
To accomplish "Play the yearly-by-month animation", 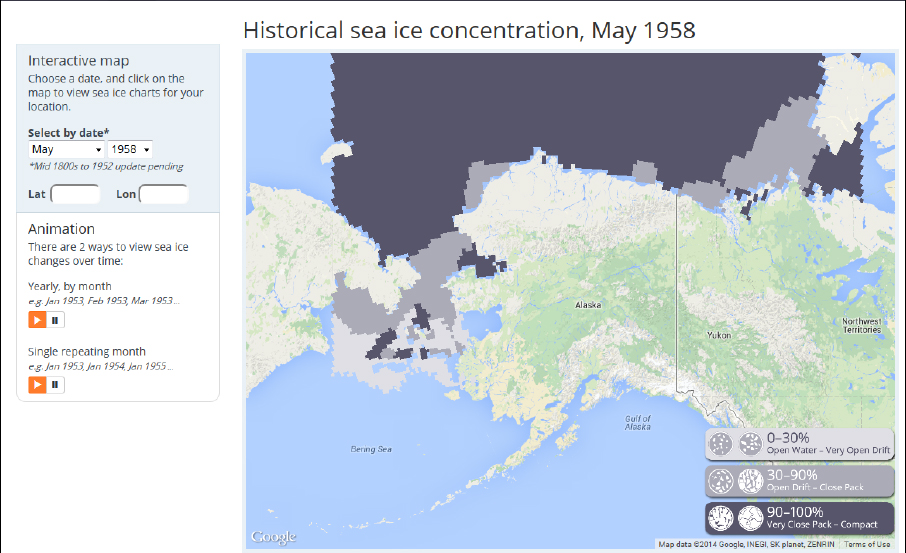I will pos(37,320).
